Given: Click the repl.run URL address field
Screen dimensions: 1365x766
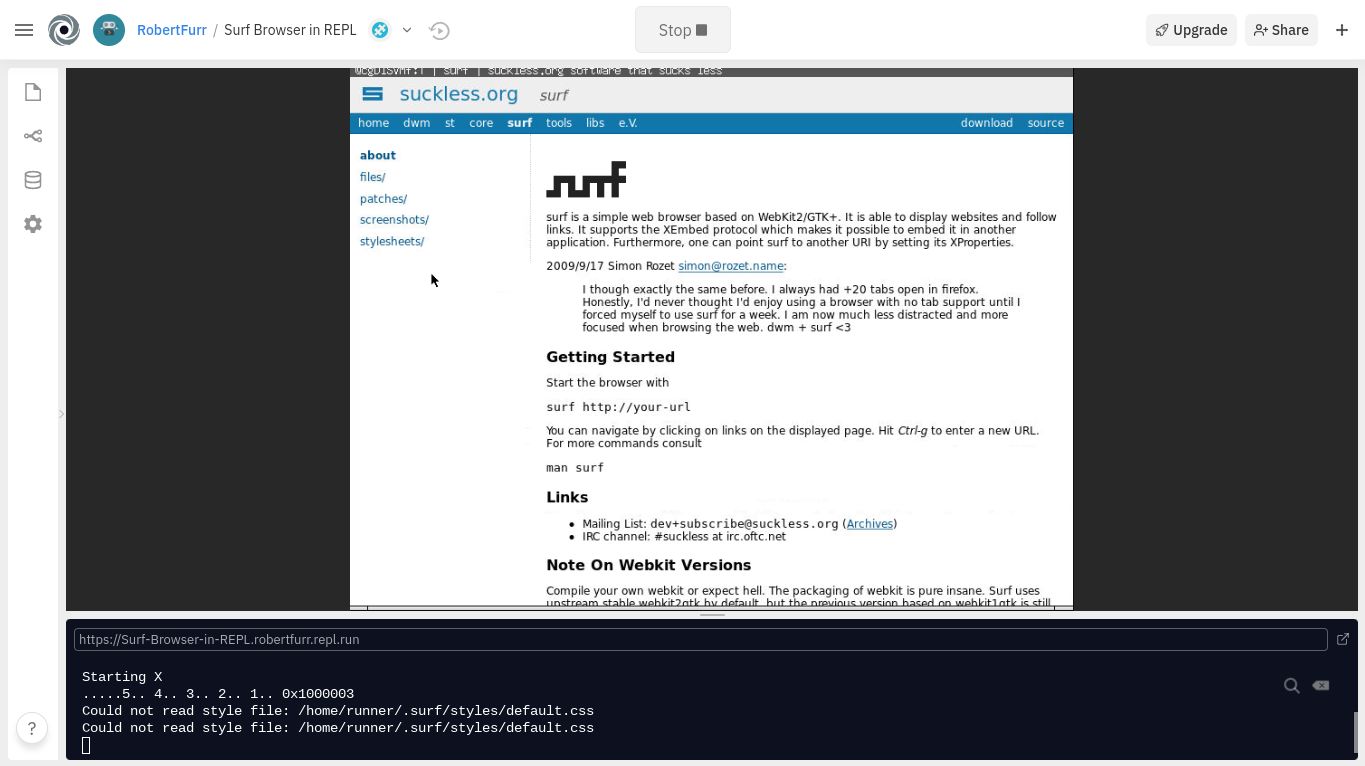Looking at the screenshot, I should click(x=700, y=639).
